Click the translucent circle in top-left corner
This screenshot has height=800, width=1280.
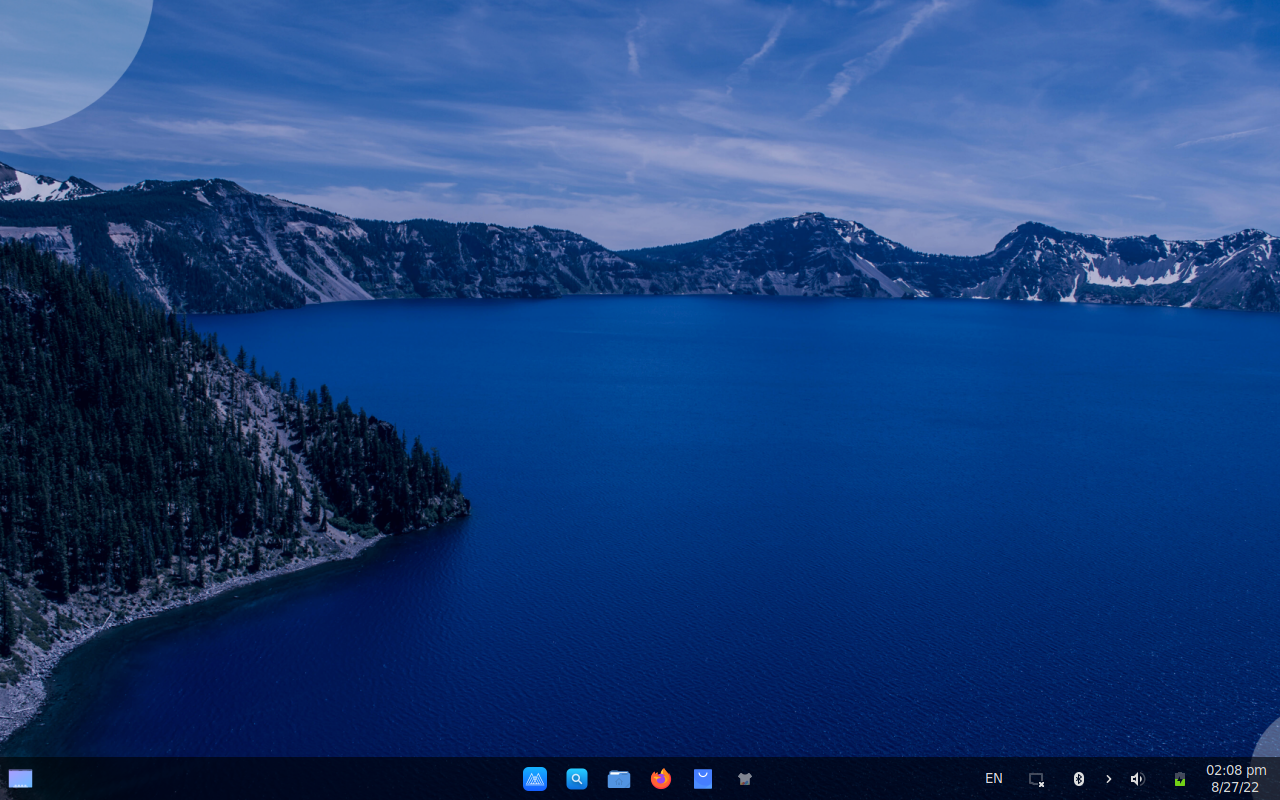coord(60,50)
